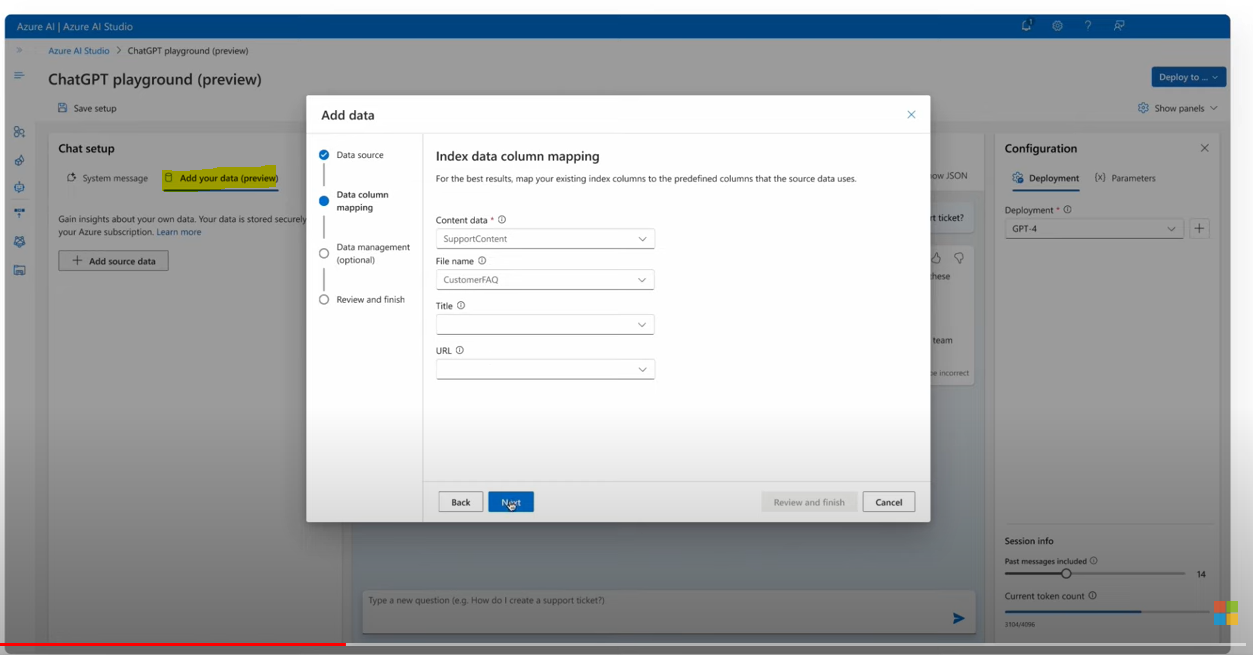Open the help question mark icon

1088,25
